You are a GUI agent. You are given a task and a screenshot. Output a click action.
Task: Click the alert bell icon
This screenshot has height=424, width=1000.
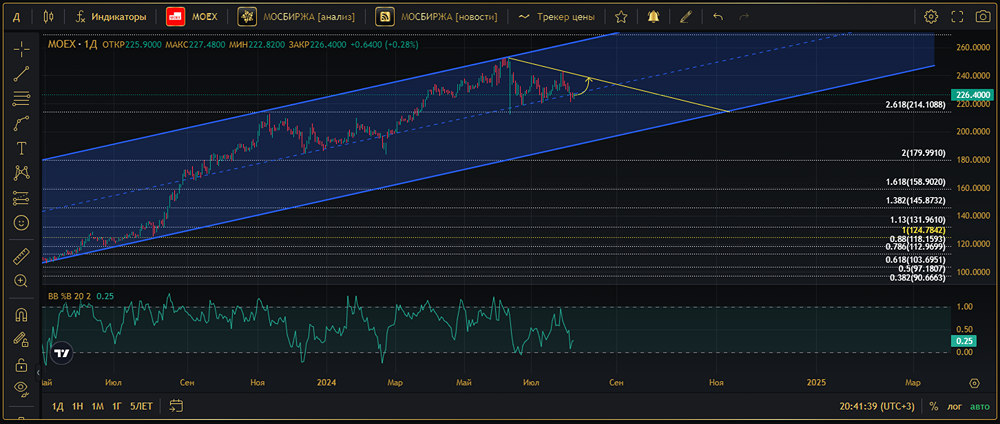click(653, 17)
